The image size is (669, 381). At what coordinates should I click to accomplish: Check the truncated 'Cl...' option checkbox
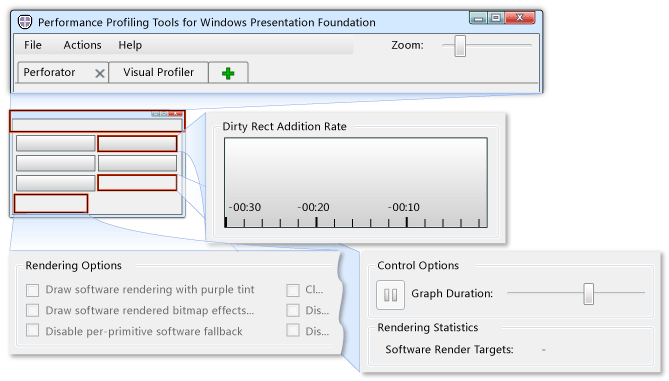point(293,290)
